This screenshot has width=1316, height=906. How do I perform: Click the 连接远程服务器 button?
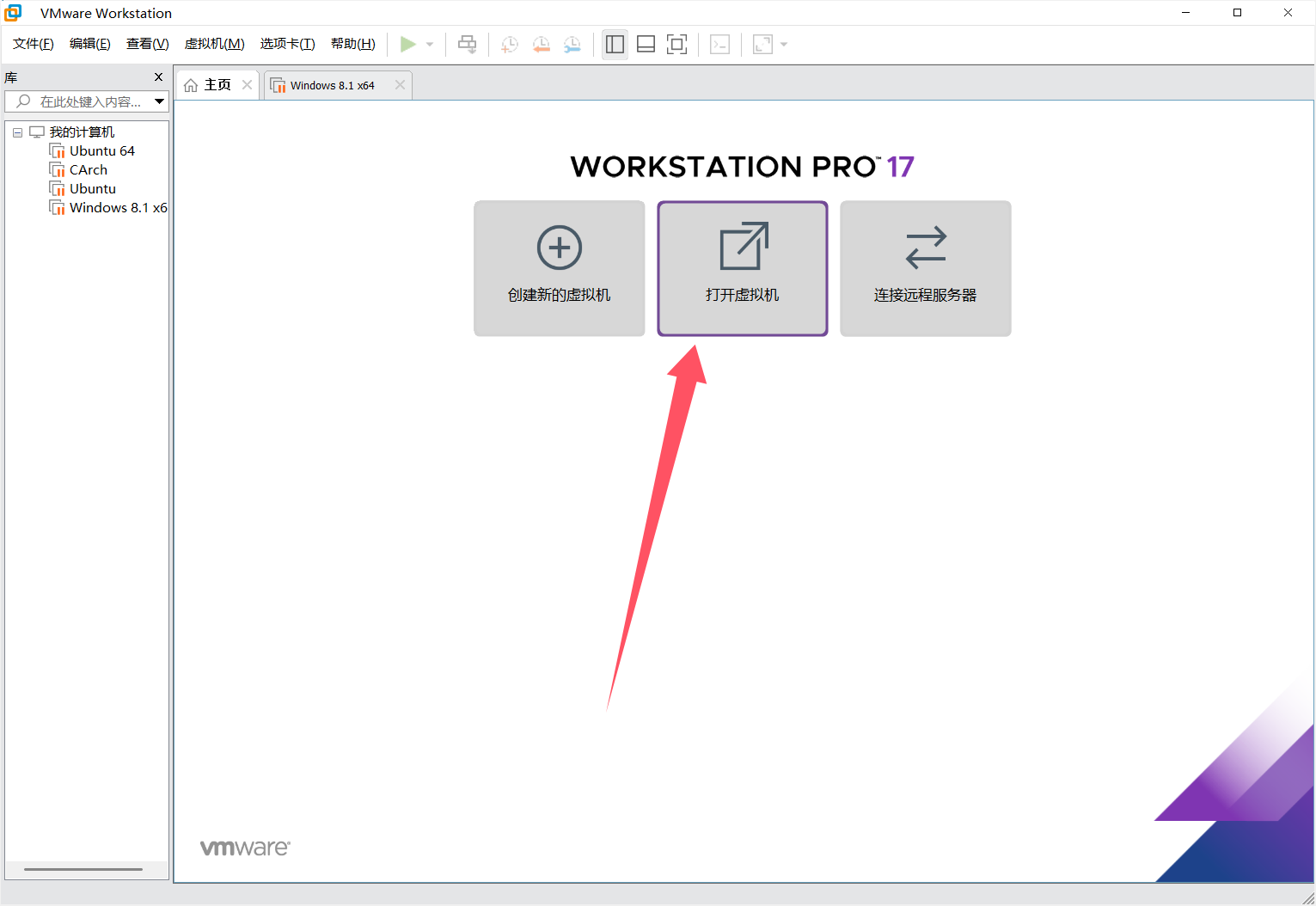(926, 268)
